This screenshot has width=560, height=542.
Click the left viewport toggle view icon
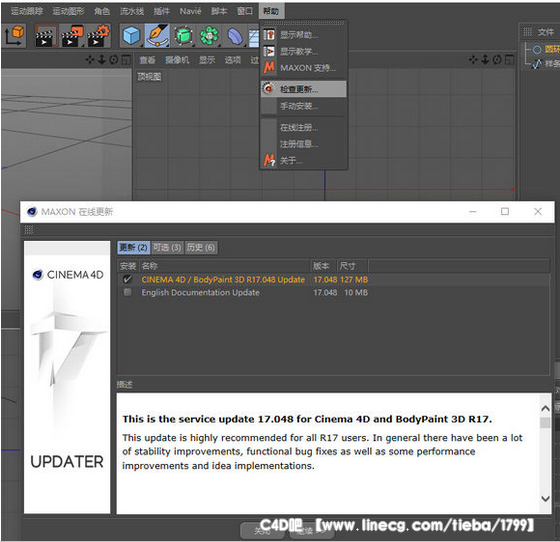click(126, 60)
